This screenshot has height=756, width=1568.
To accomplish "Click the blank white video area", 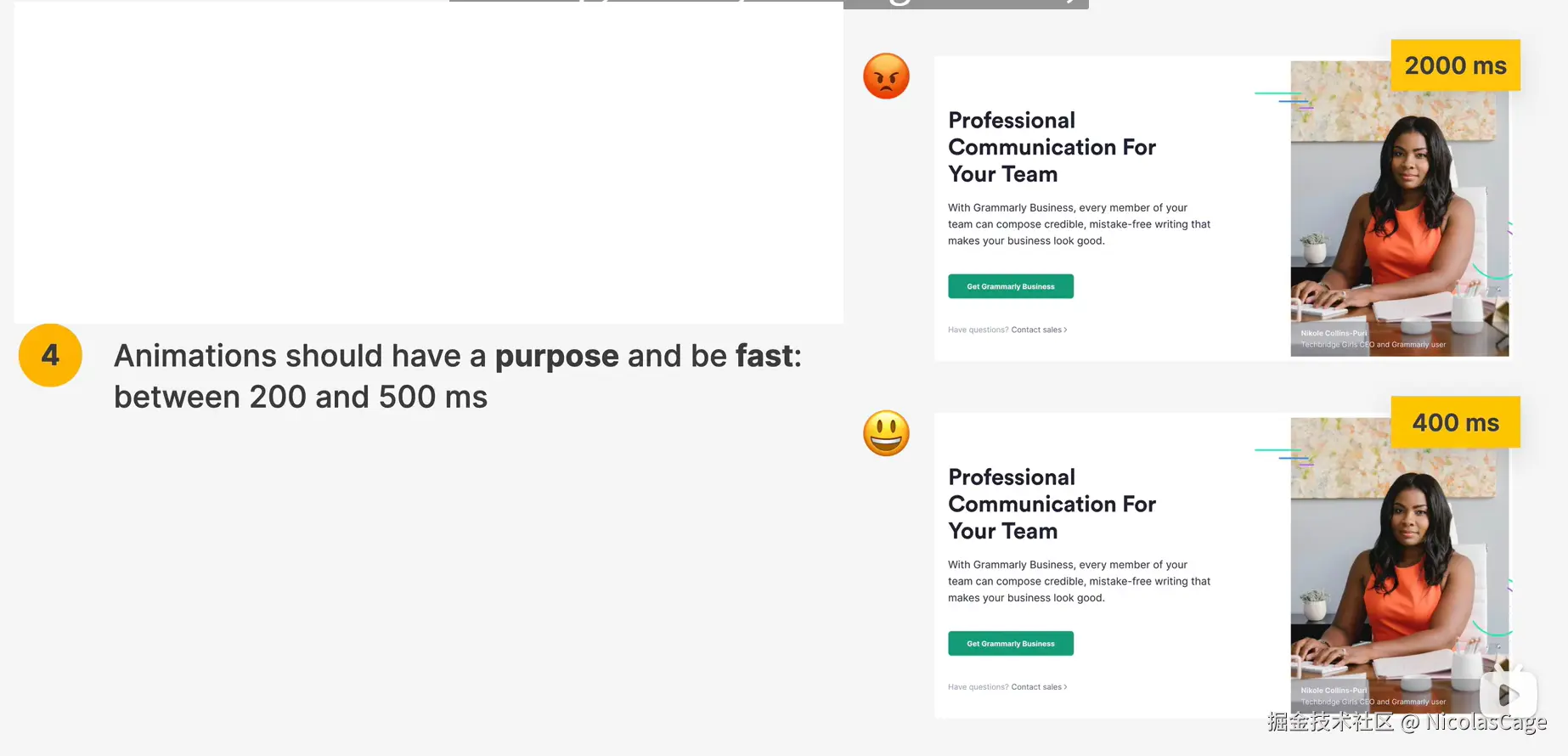I will 428,161.
